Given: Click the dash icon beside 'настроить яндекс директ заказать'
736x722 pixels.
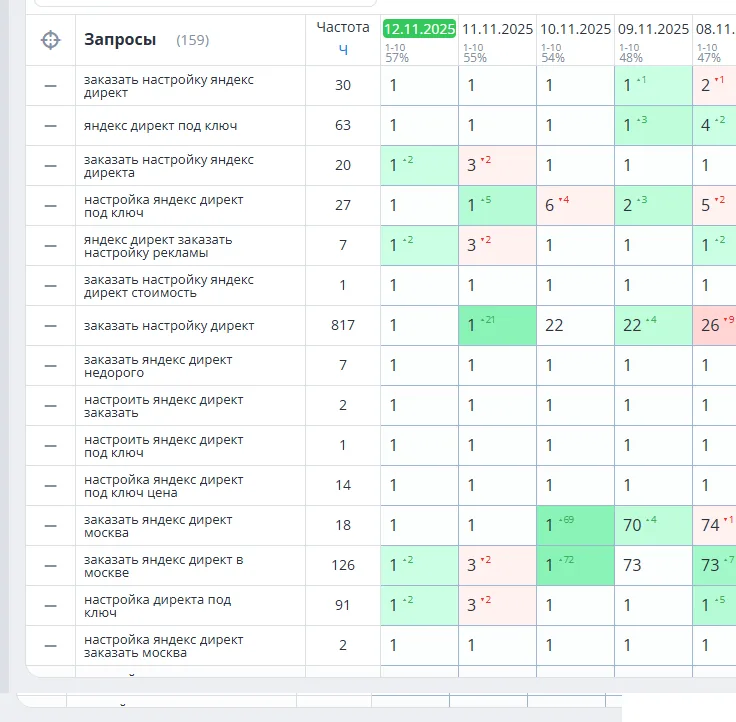Looking at the screenshot, I should point(51,406).
